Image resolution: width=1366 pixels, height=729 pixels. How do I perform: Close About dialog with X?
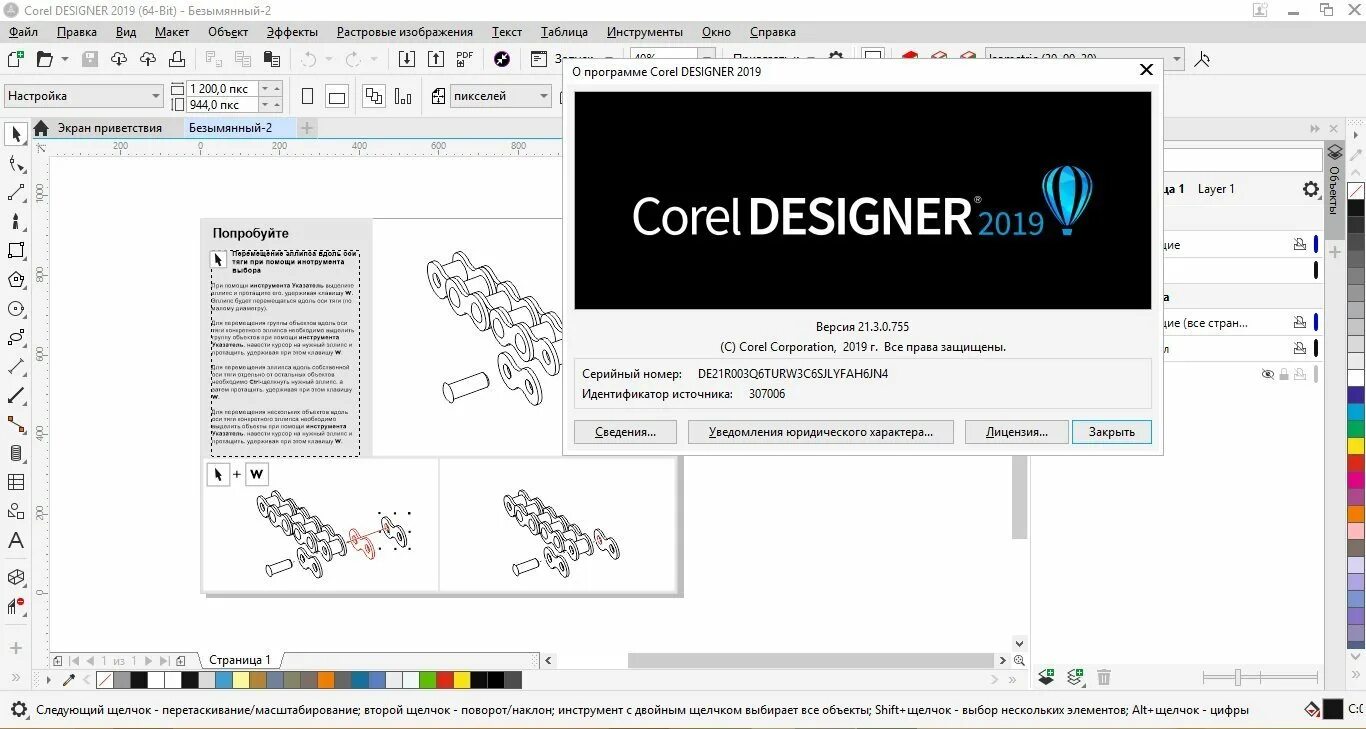pos(1146,70)
